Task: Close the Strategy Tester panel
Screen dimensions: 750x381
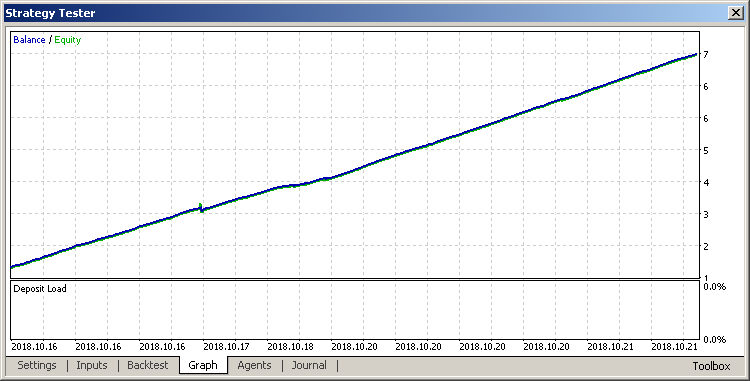Action: click(735, 13)
